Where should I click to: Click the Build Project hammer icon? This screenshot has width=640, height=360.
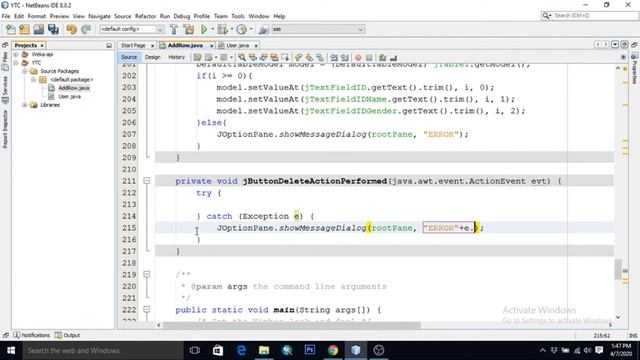(174, 29)
